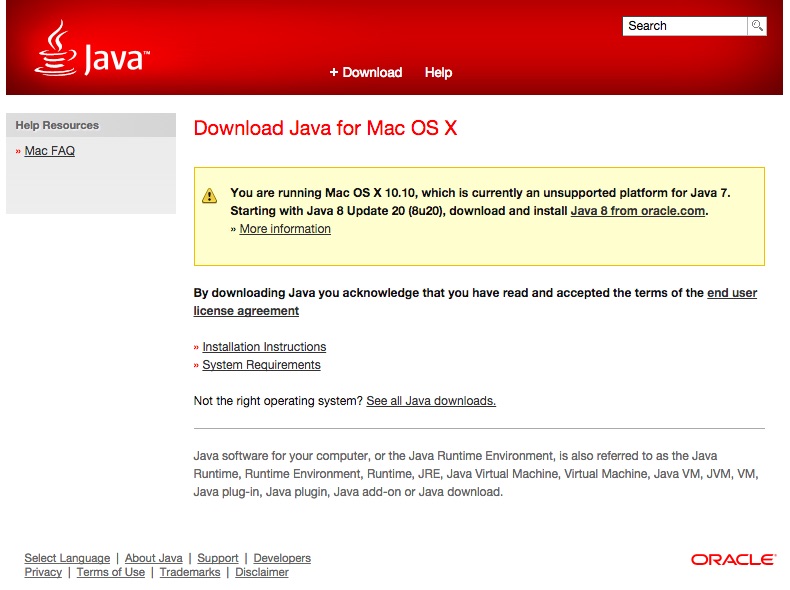Read the Terms of Use link
The height and width of the screenshot is (590, 790).
click(x=110, y=572)
